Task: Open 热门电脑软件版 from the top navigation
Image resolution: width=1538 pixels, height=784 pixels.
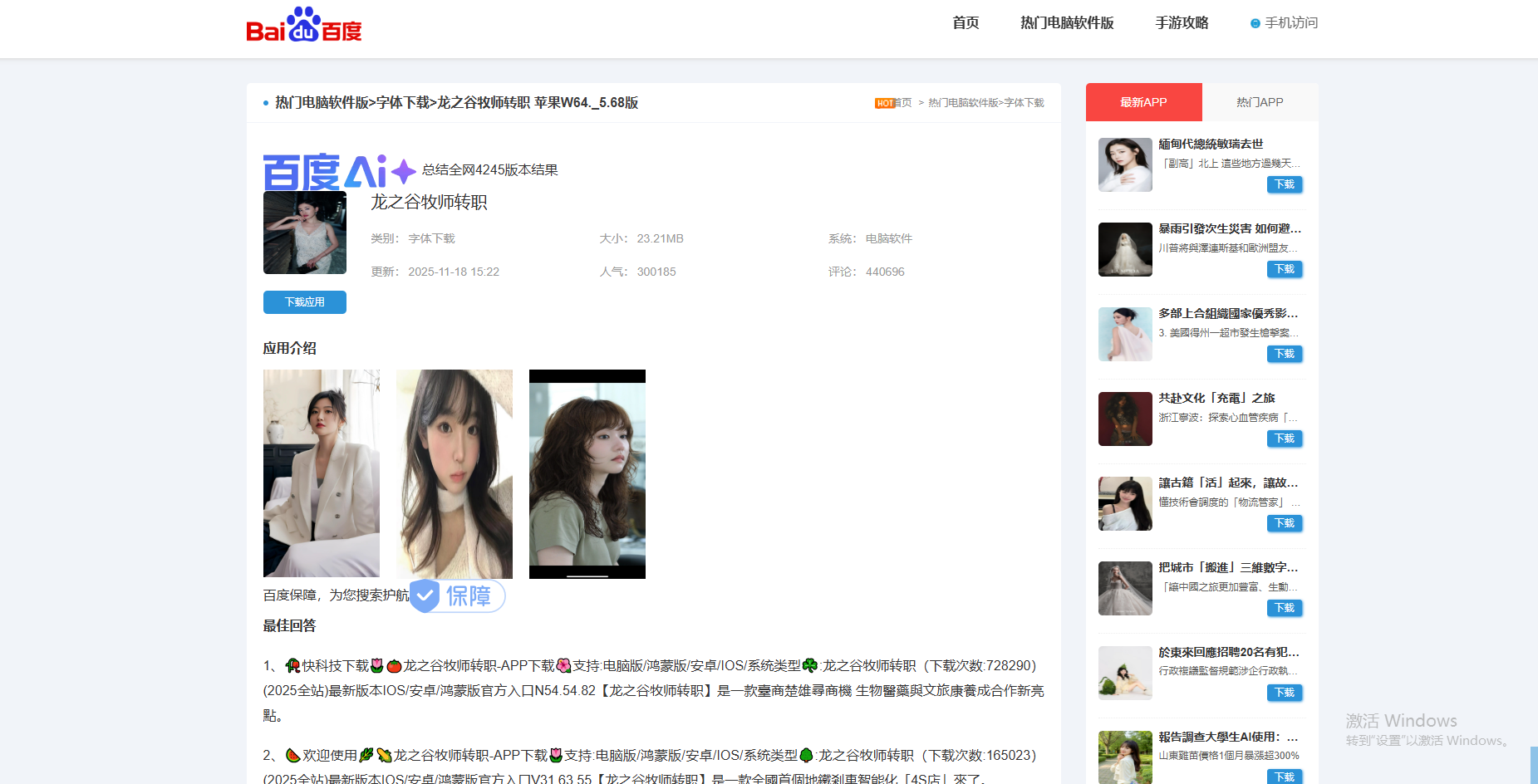Action: 1066,23
